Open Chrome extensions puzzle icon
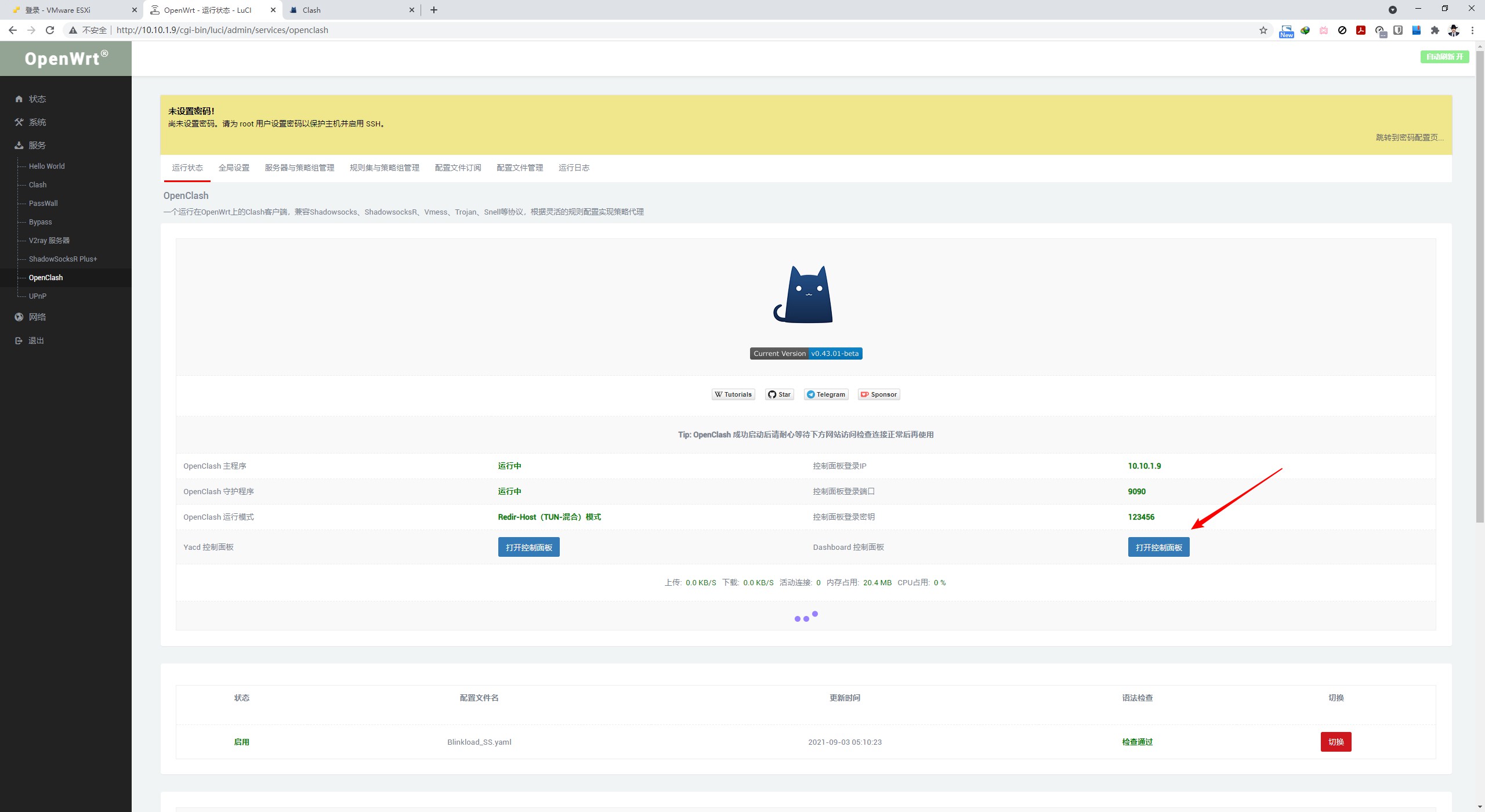Viewport: 1485px width, 812px height. 1435,30
